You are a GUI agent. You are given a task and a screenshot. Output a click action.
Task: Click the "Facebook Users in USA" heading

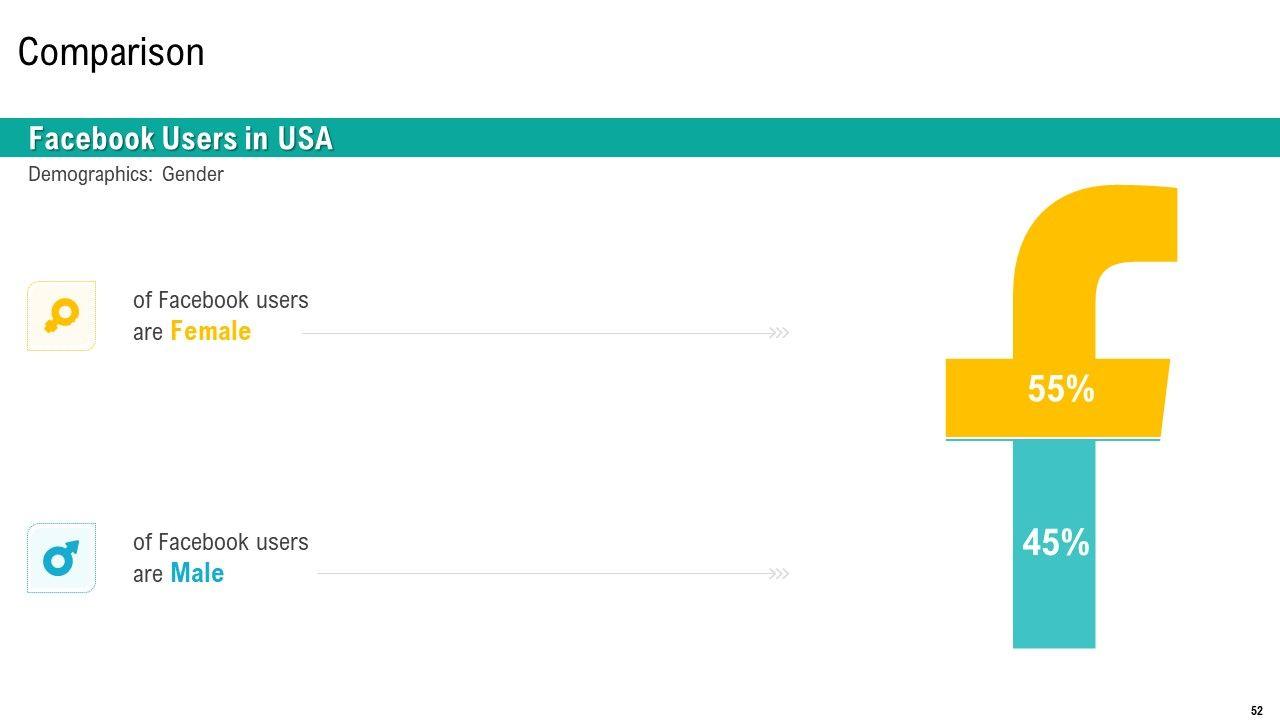180,138
